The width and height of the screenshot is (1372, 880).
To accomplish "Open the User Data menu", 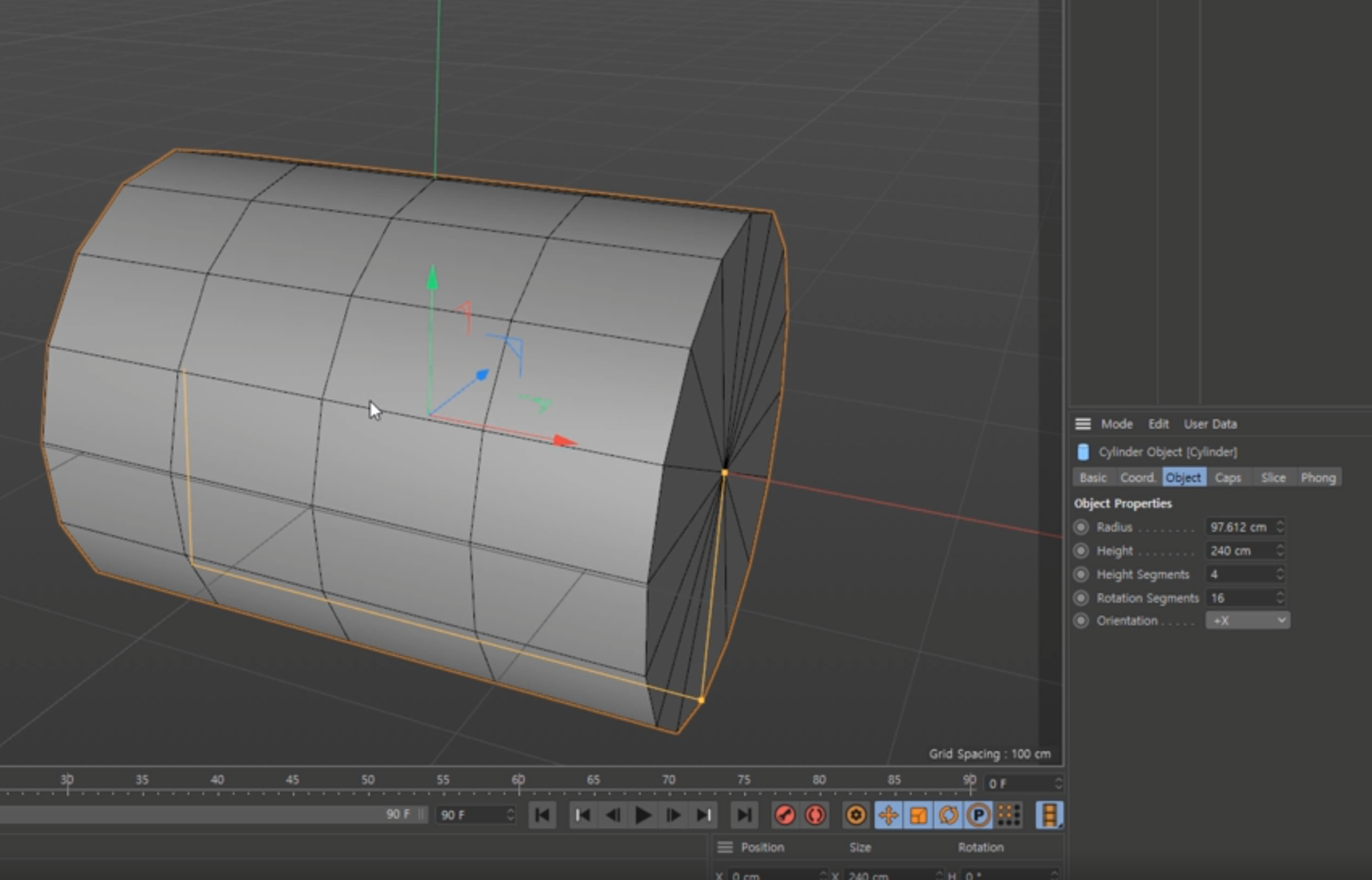I will tap(1210, 424).
